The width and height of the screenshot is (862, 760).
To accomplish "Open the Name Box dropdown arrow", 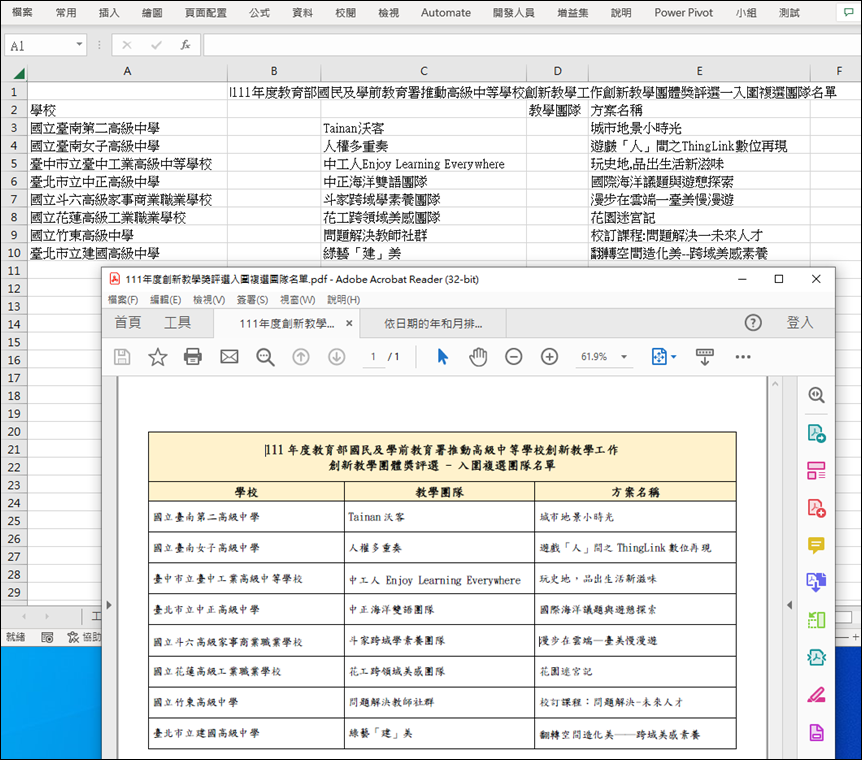I will click(79, 46).
